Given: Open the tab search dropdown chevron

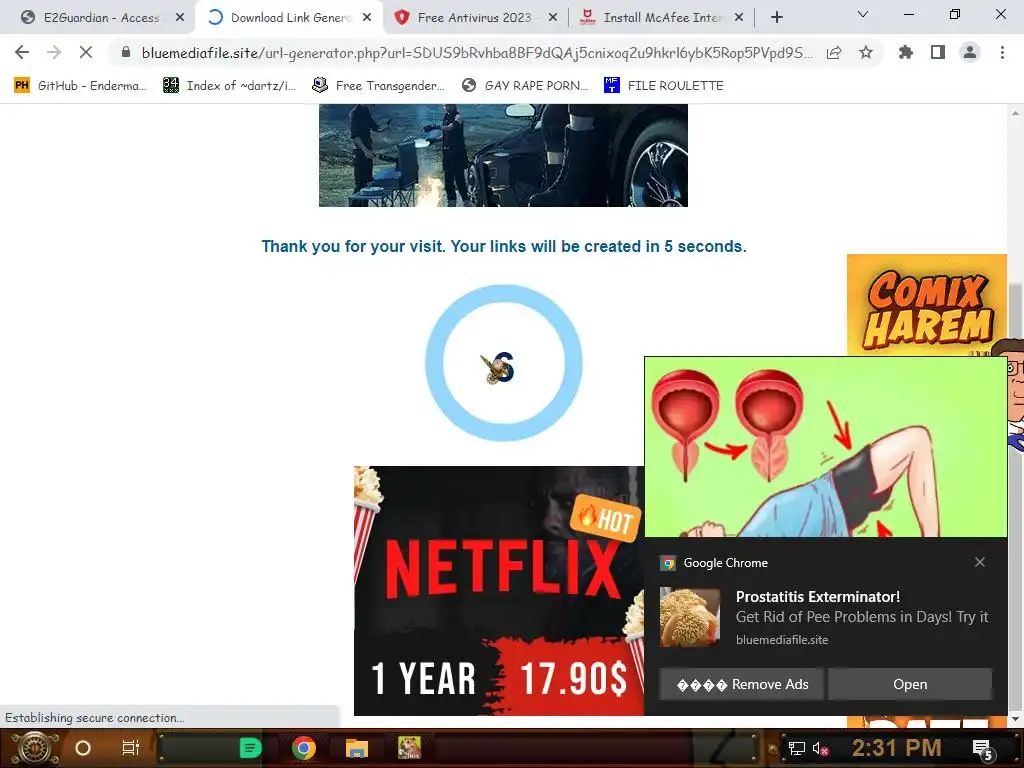Looking at the screenshot, I should click(863, 14).
